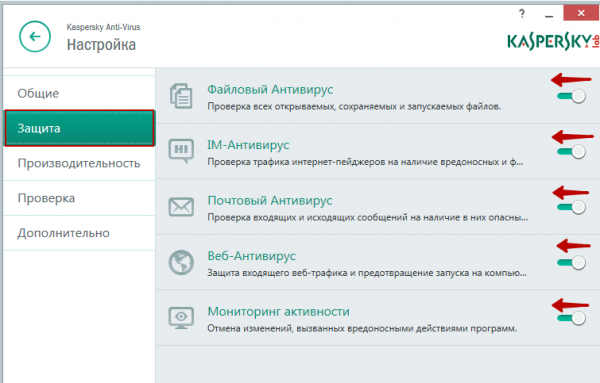
Task: Toggle the Веб-Антивирус switch
Action: tap(571, 262)
